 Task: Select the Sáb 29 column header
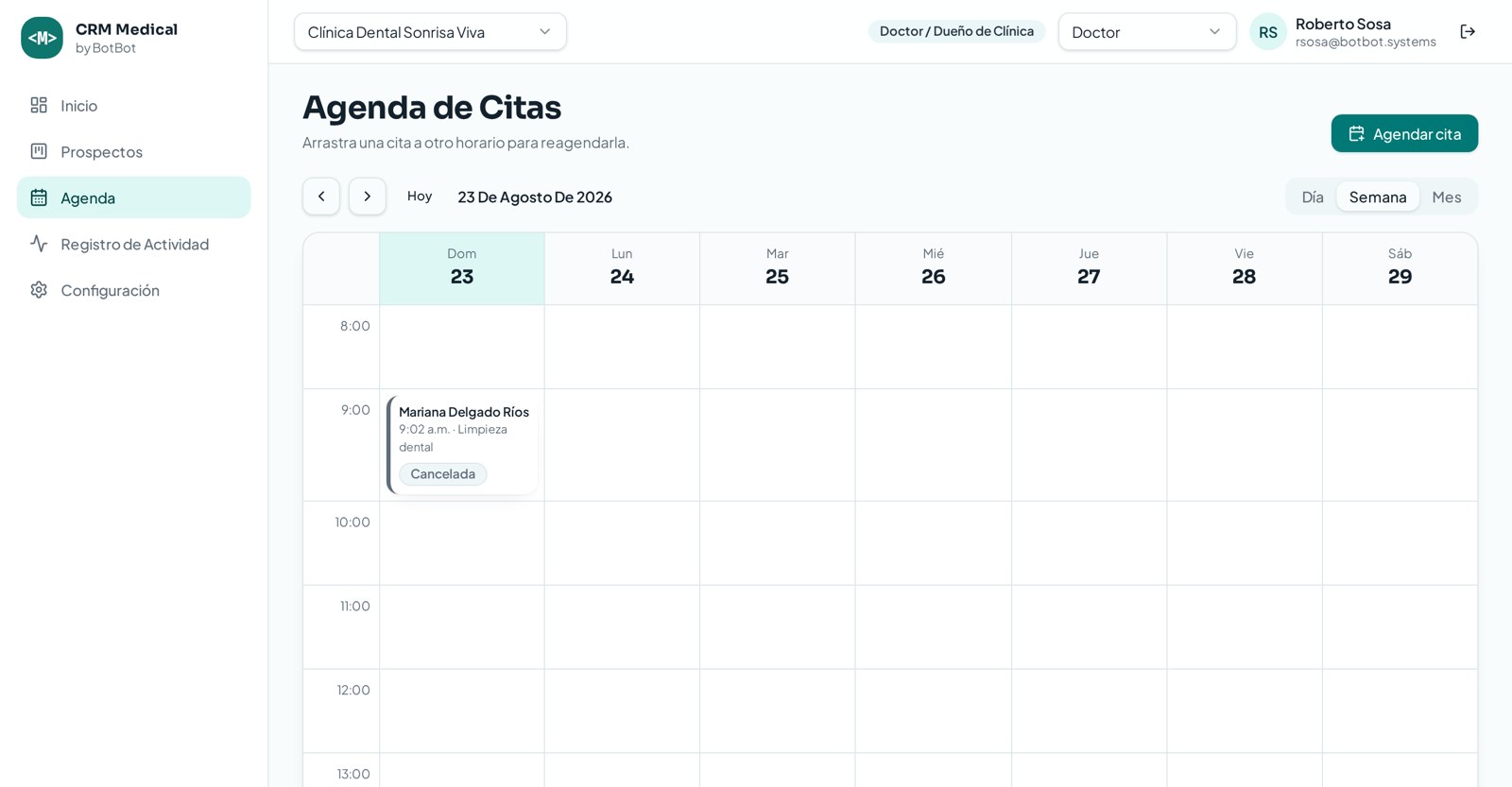point(1400,268)
